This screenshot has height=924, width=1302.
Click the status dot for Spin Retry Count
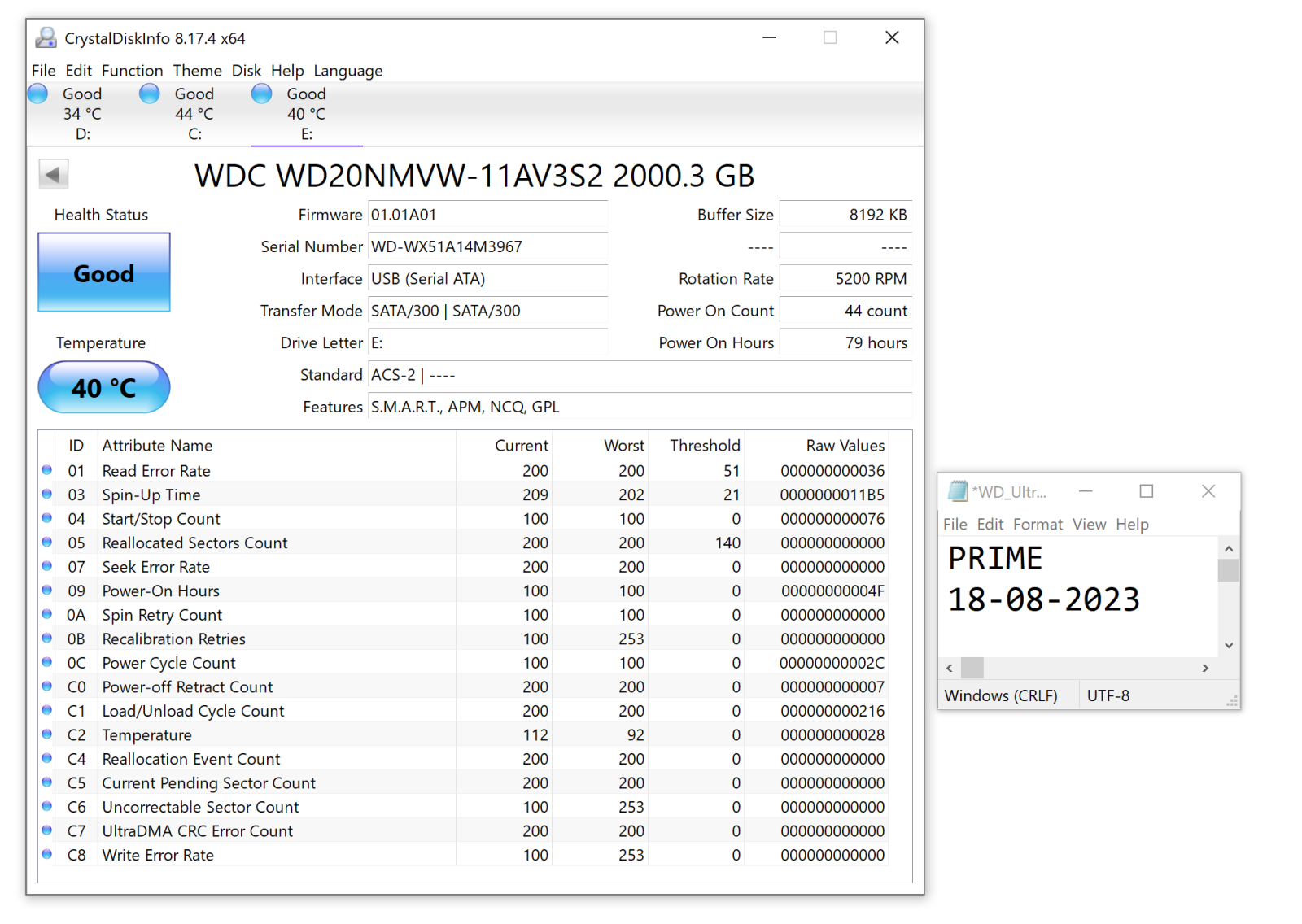pos(47,614)
